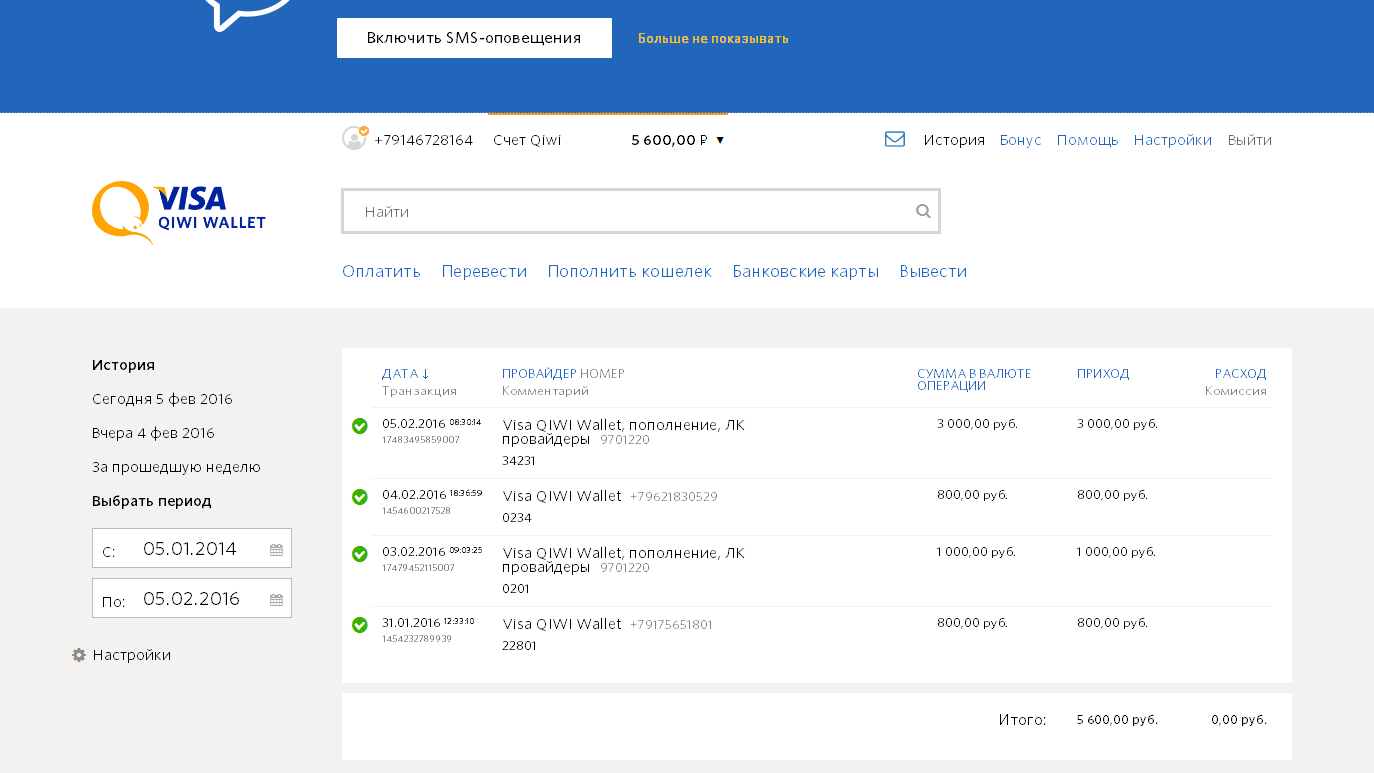Click comment 0234
Image resolution: width=1374 pixels, height=773 pixels.
click(x=517, y=518)
